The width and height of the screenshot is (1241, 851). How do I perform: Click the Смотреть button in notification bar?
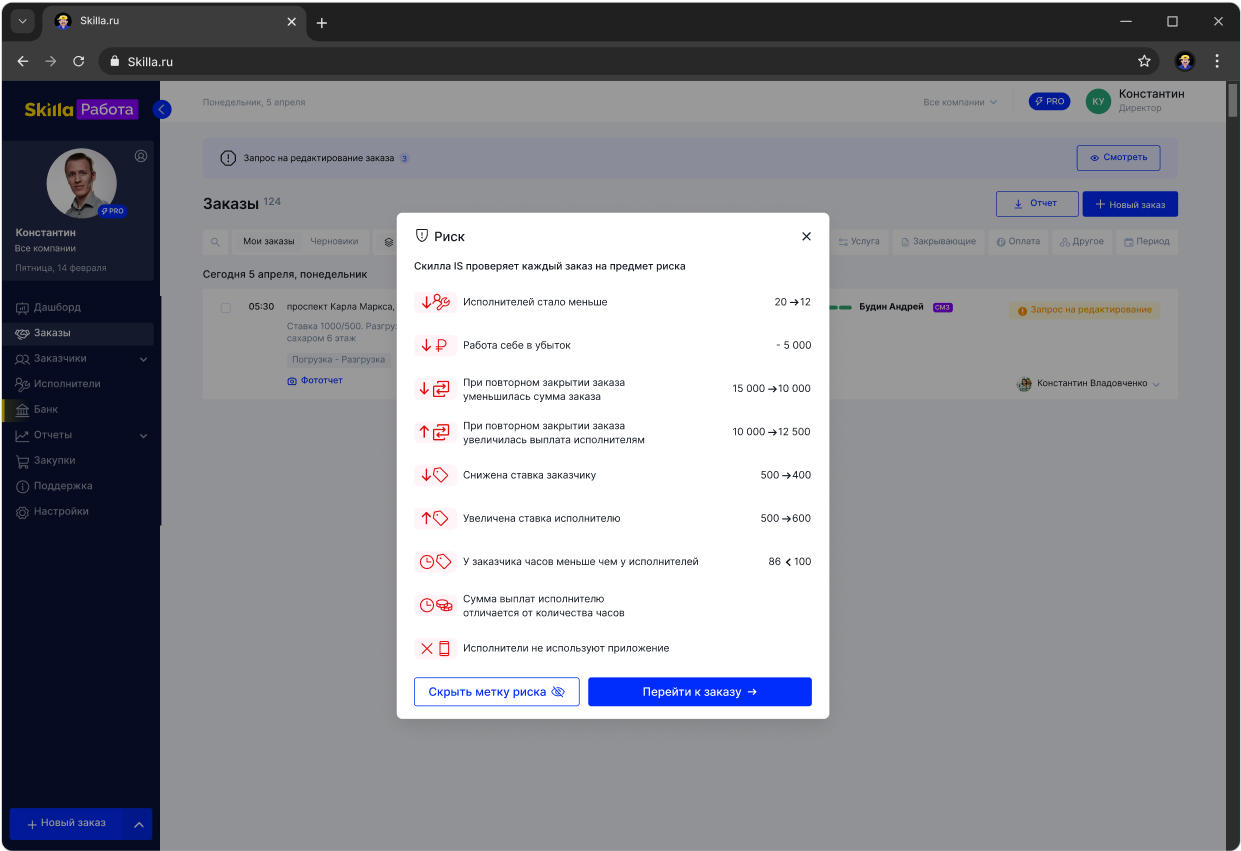(1118, 157)
